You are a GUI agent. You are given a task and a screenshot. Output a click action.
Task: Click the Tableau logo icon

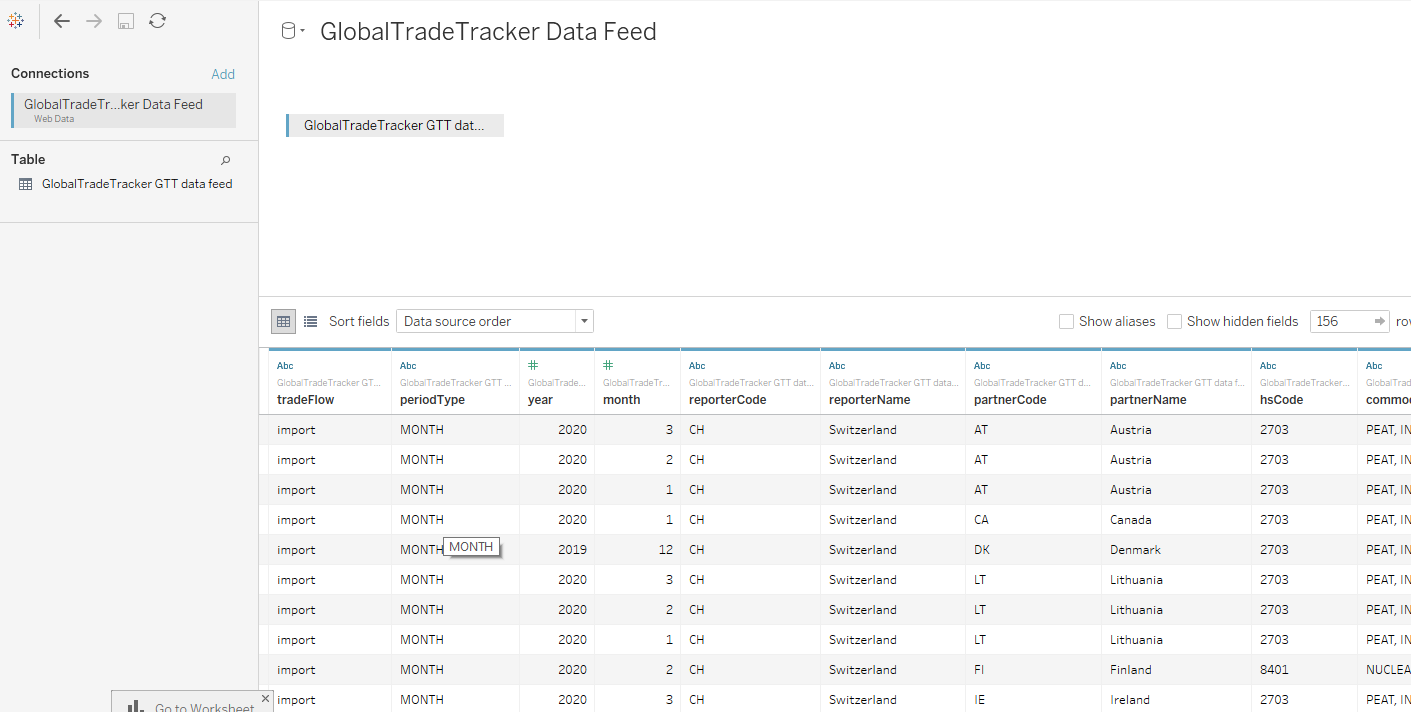pos(15,21)
